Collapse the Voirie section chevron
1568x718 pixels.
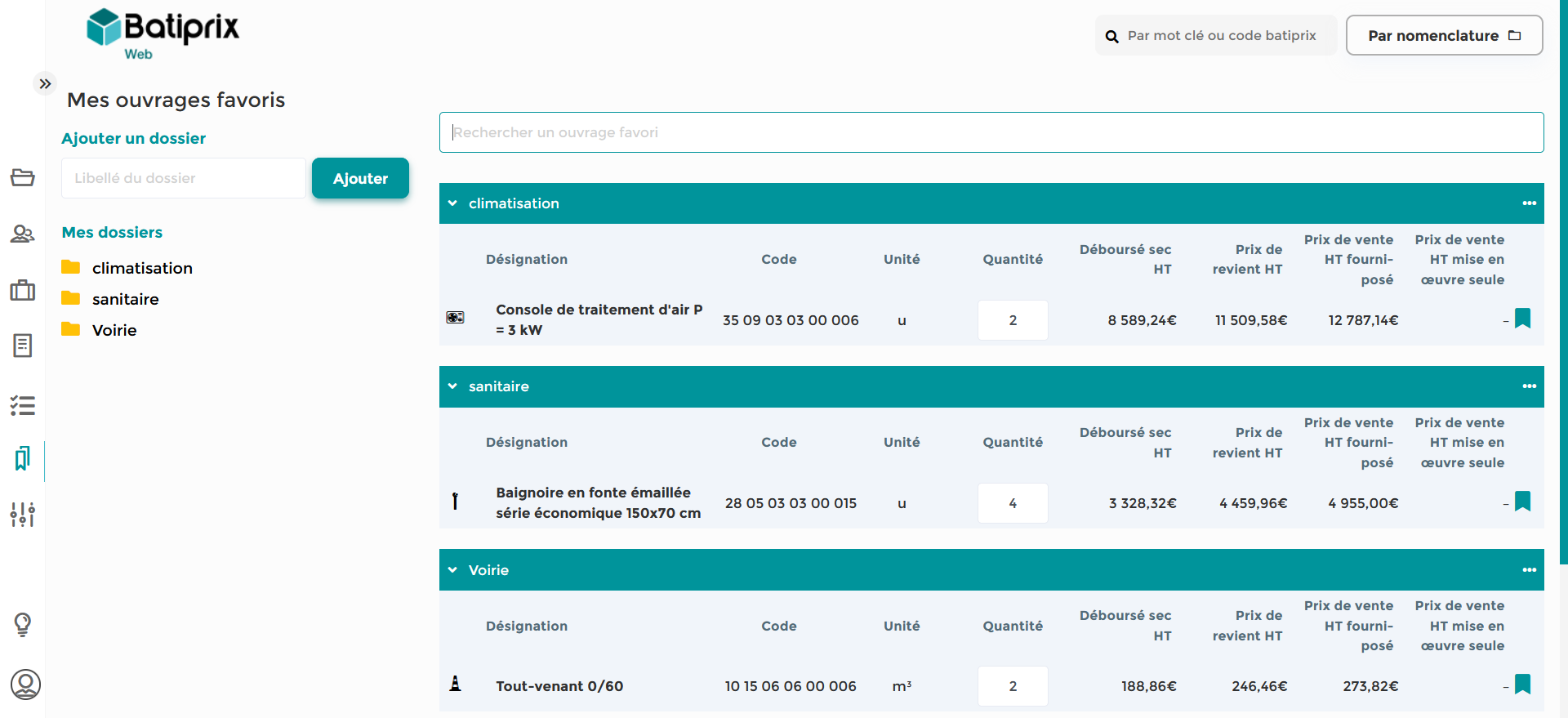point(452,570)
